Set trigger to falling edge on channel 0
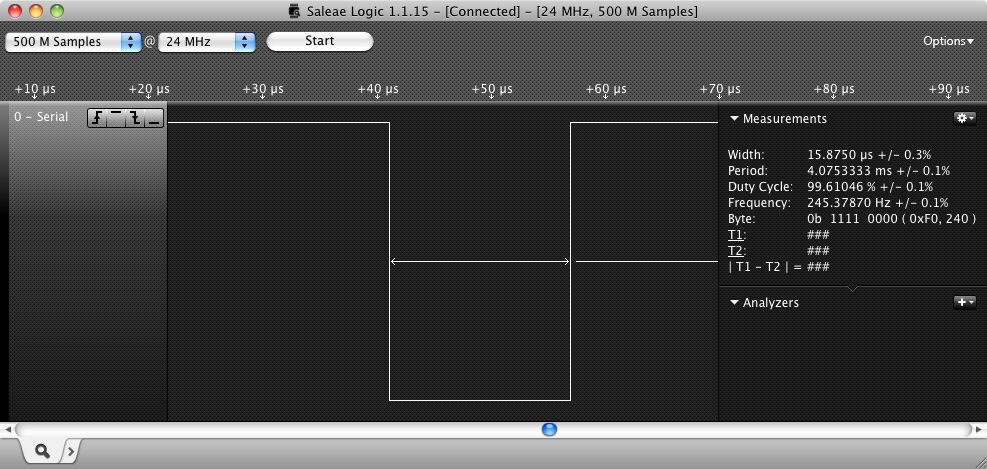 [135, 118]
